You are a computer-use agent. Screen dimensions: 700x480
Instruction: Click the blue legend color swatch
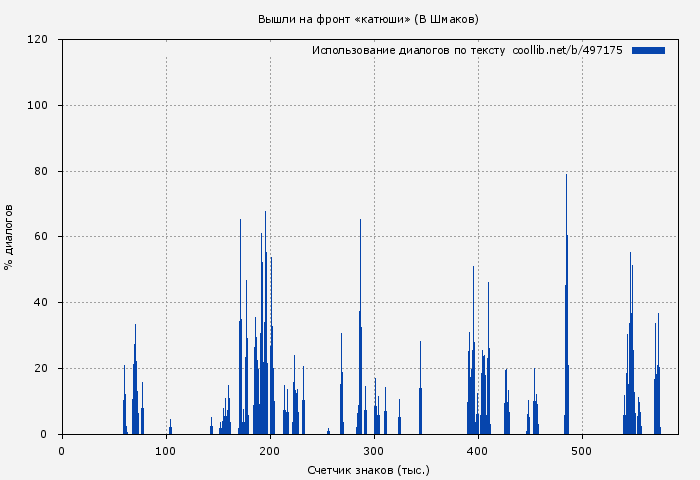pyautogui.click(x=648, y=50)
